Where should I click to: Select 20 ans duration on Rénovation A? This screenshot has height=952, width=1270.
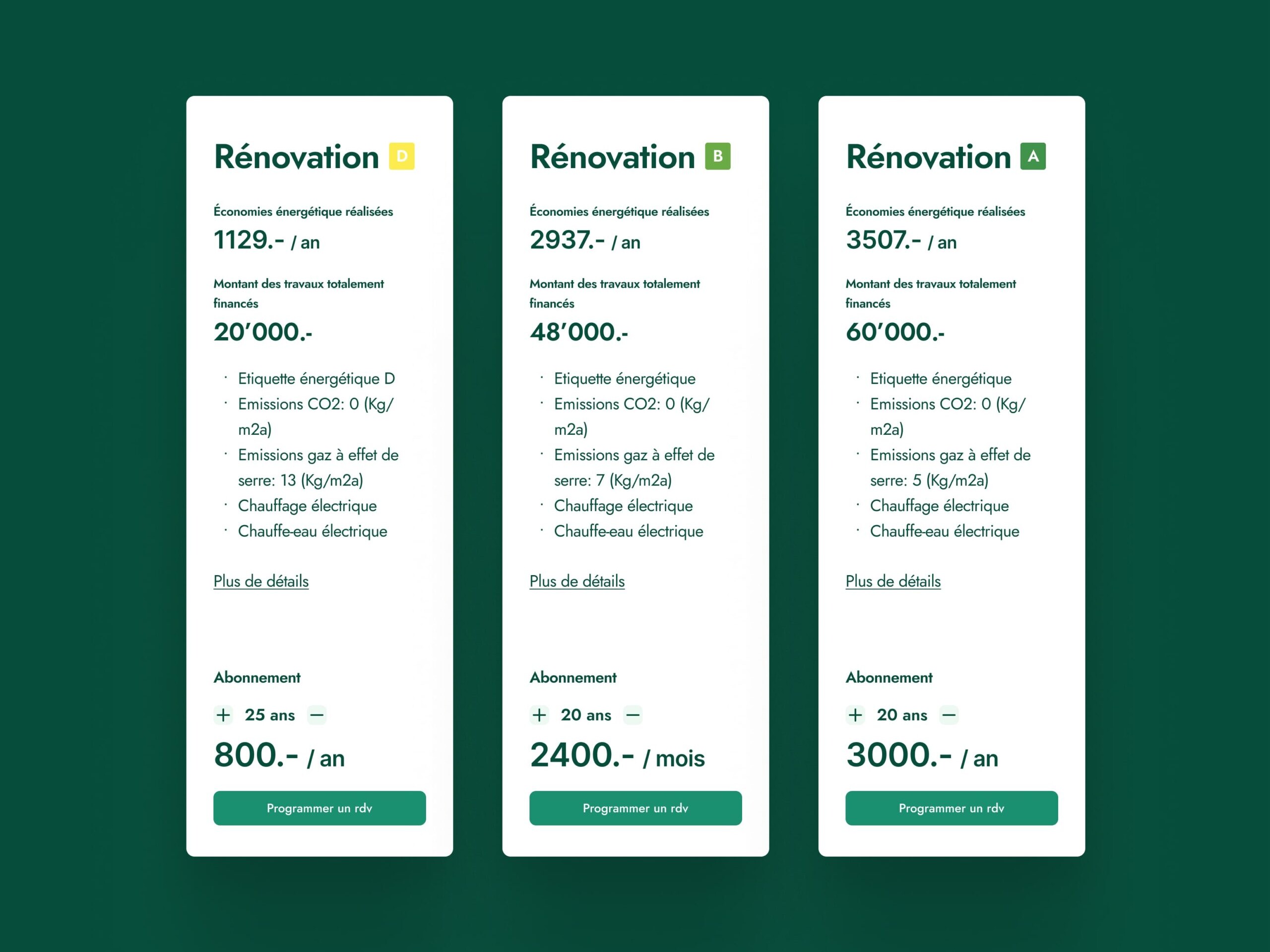tap(902, 715)
